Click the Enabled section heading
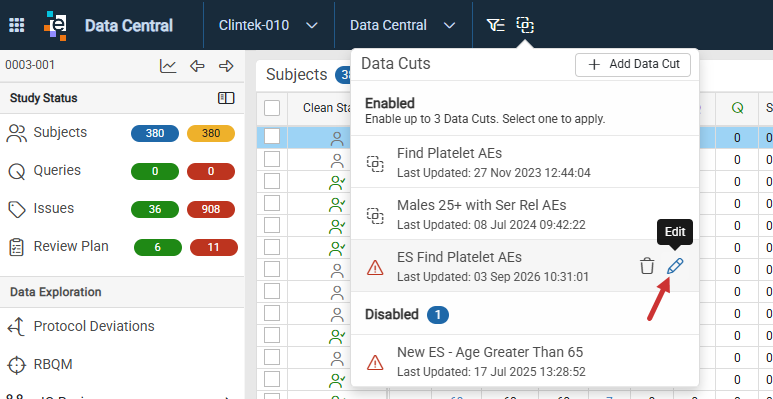This screenshot has width=773, height=399. 389,104
